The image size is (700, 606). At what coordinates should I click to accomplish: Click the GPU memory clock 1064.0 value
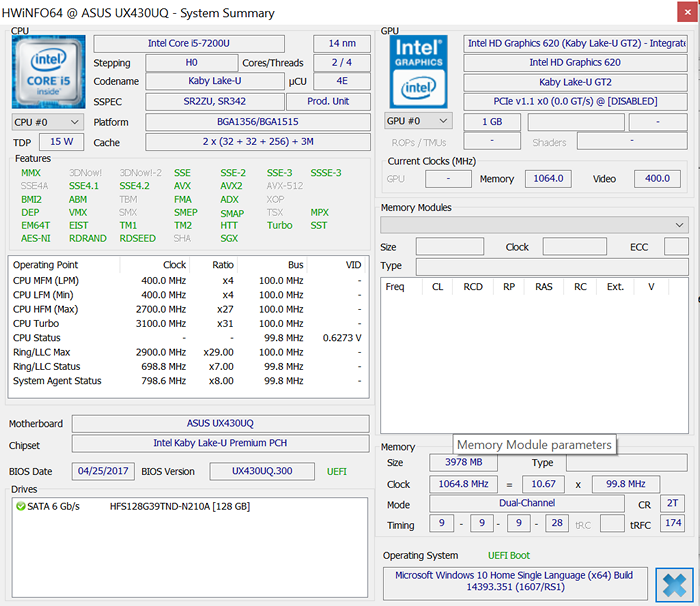[548, 179]
